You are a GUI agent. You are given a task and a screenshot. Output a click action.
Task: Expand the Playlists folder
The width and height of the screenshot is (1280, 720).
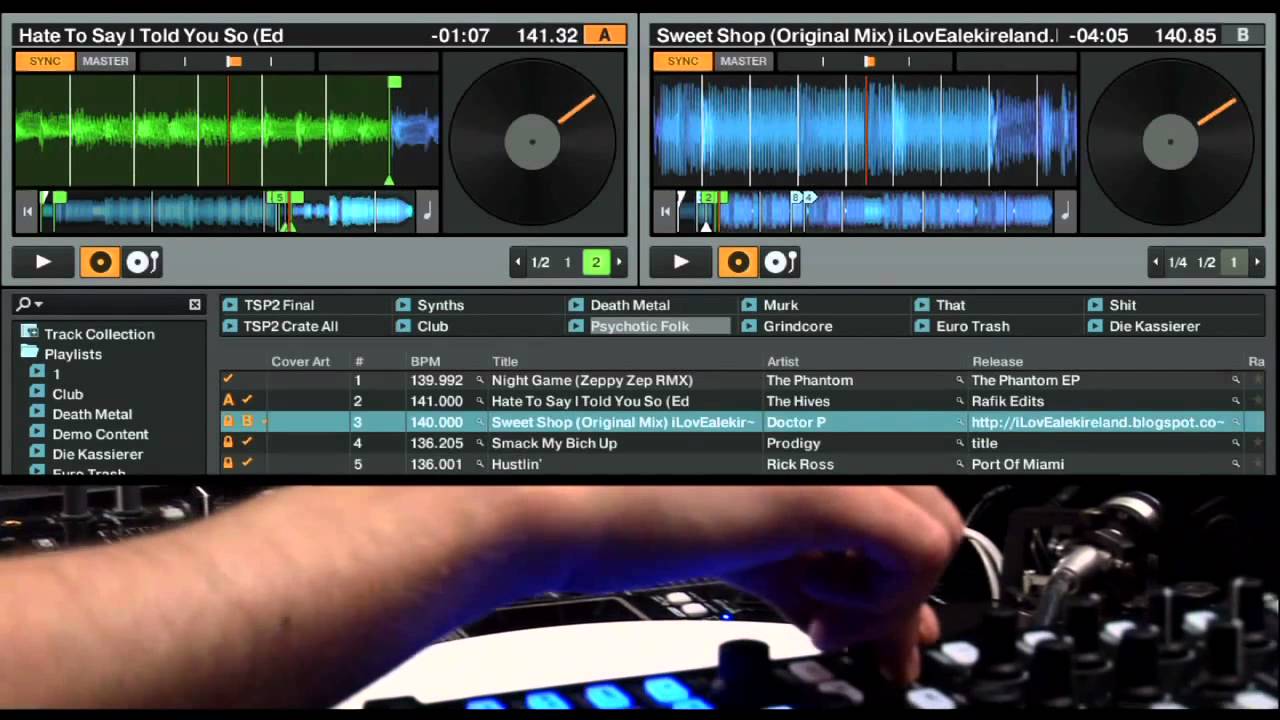pos(29,353)
